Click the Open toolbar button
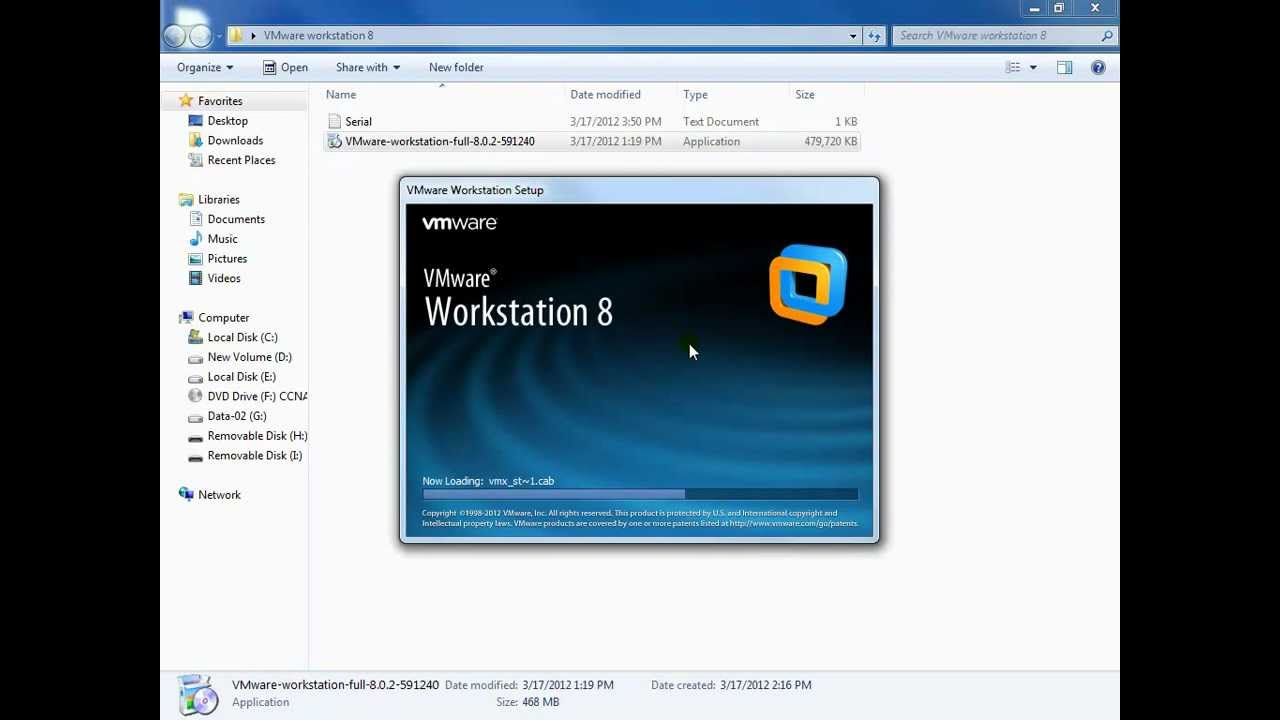This screenshot has height=720, width=1280. click(x=285, y=67)
